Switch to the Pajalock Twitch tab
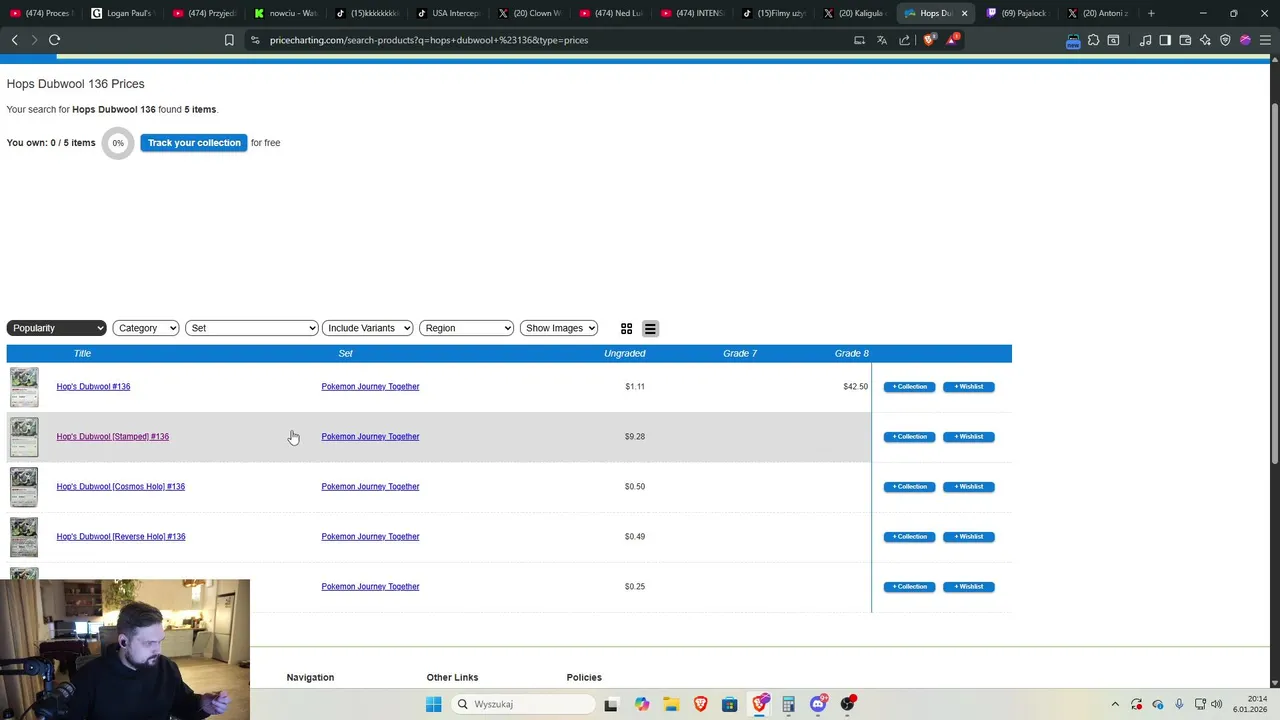Image resolution: width=1280 pixels, height=720 pixels. [x=1016, y=13]
